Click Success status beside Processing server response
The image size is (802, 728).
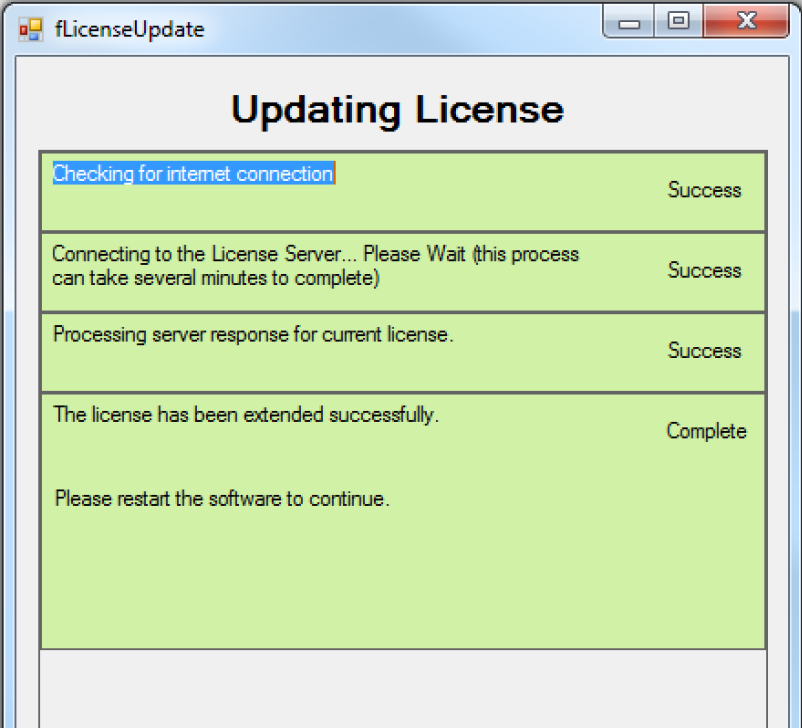pyautogui.click(x=704, y=350)
